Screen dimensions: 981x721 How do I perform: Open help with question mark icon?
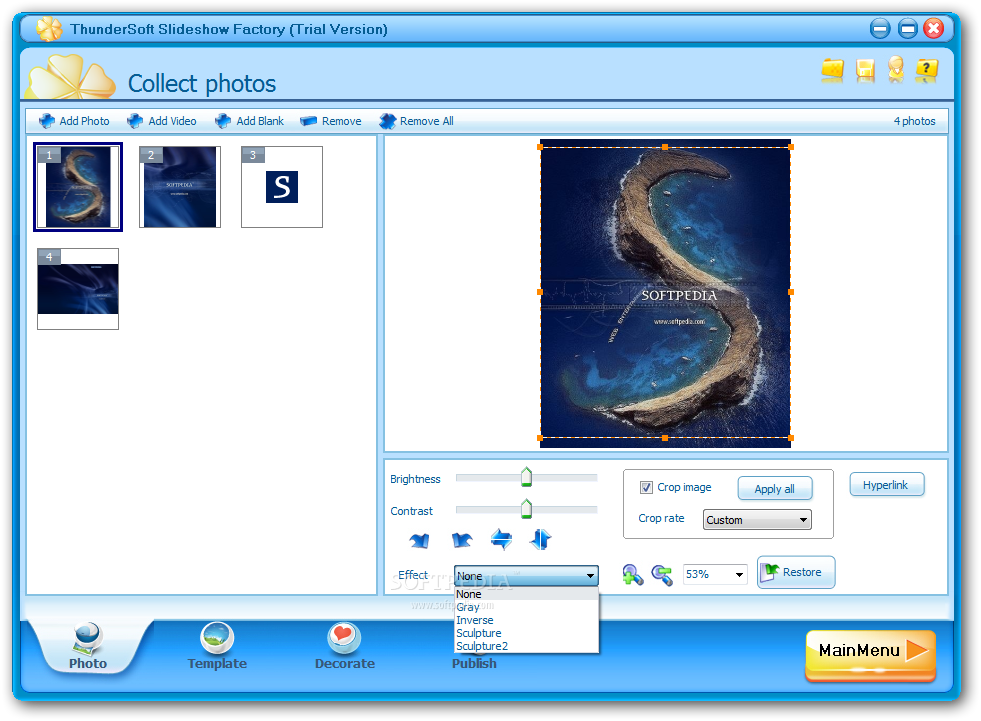[927, 69]
